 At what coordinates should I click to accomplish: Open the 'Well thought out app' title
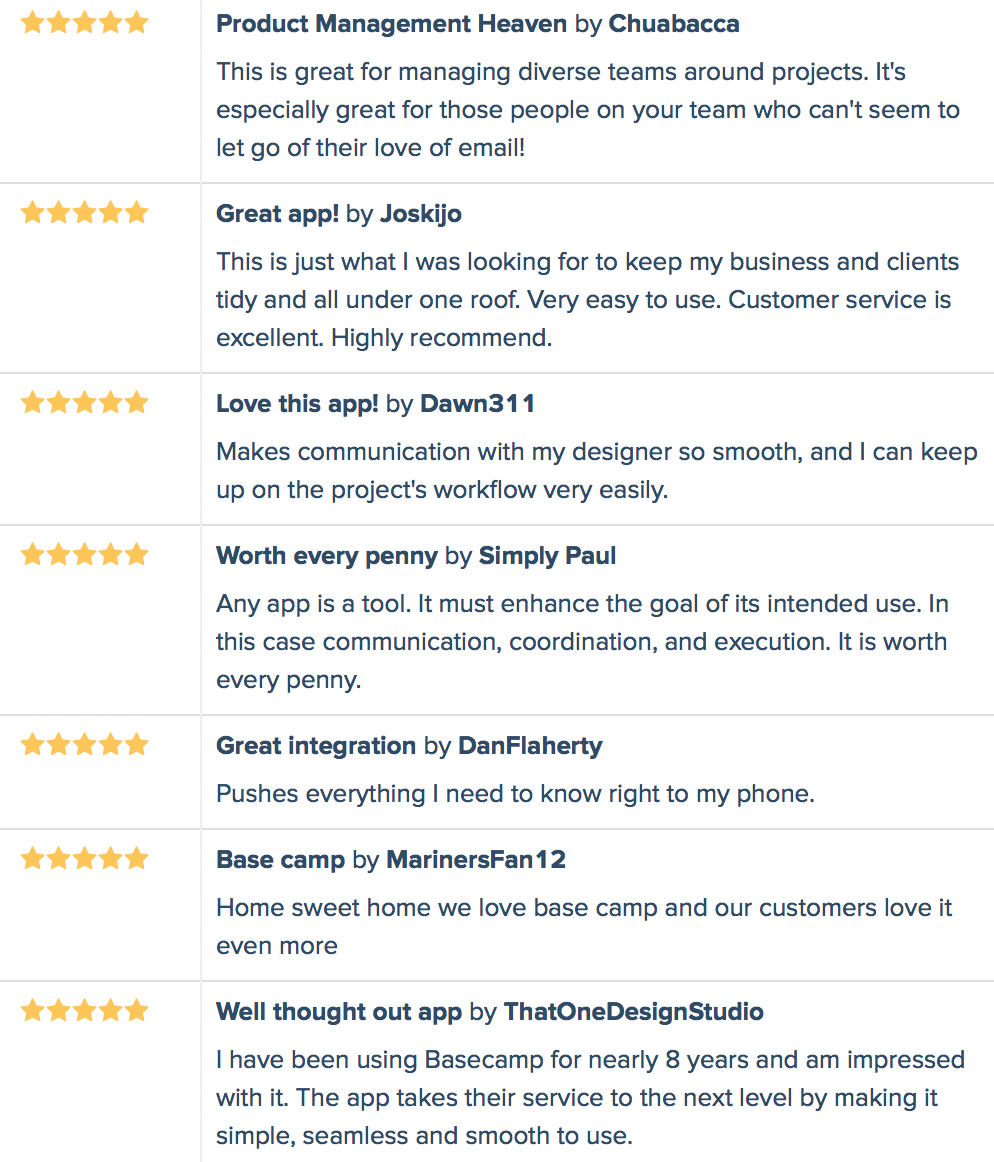[x=339, y=1012]
